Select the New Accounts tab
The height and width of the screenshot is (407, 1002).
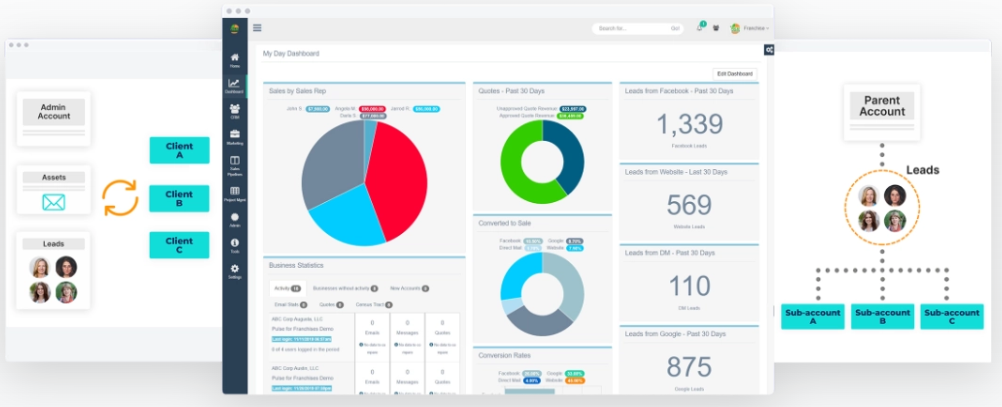pyautogui.click(x=409, y=289)
